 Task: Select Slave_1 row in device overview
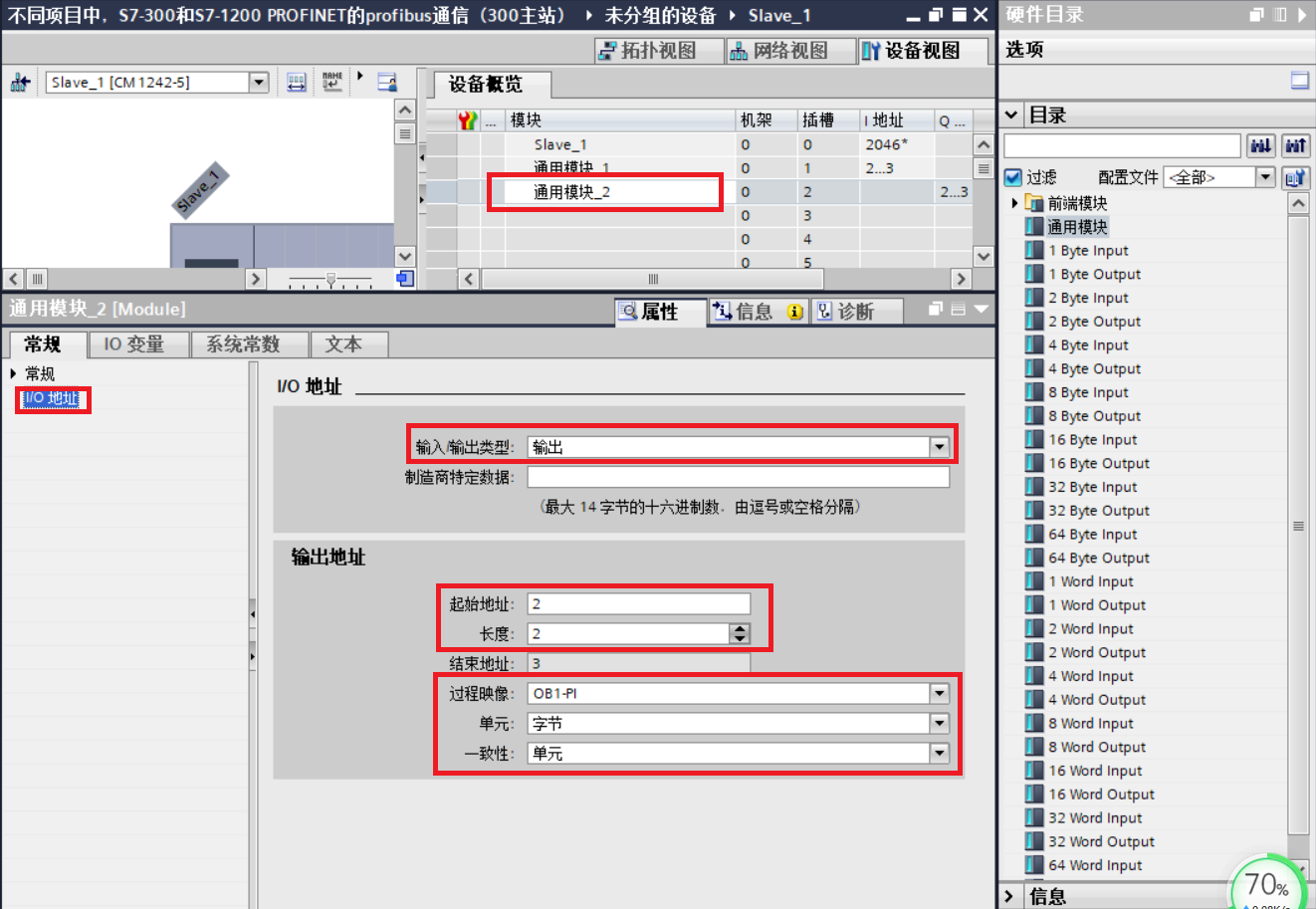pyautogui.click(x=697, y=144)
